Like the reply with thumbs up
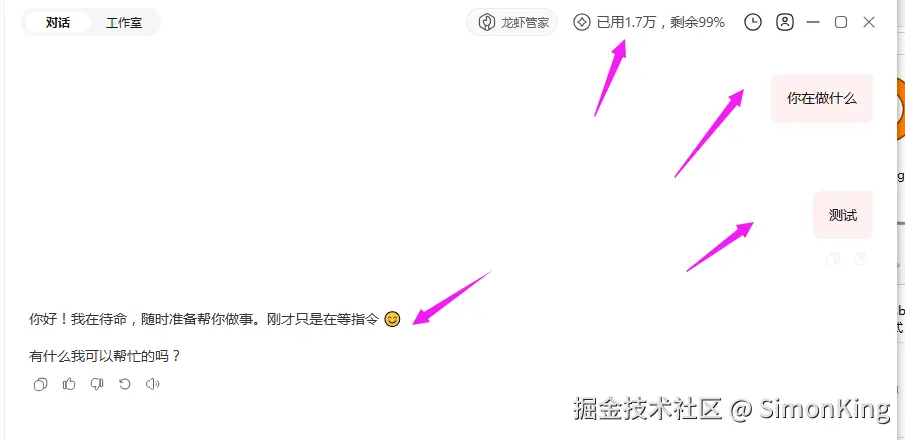Image resolution: width=905 pixels, height=440 pixels. pyautogui.click(x=69, y=384)
